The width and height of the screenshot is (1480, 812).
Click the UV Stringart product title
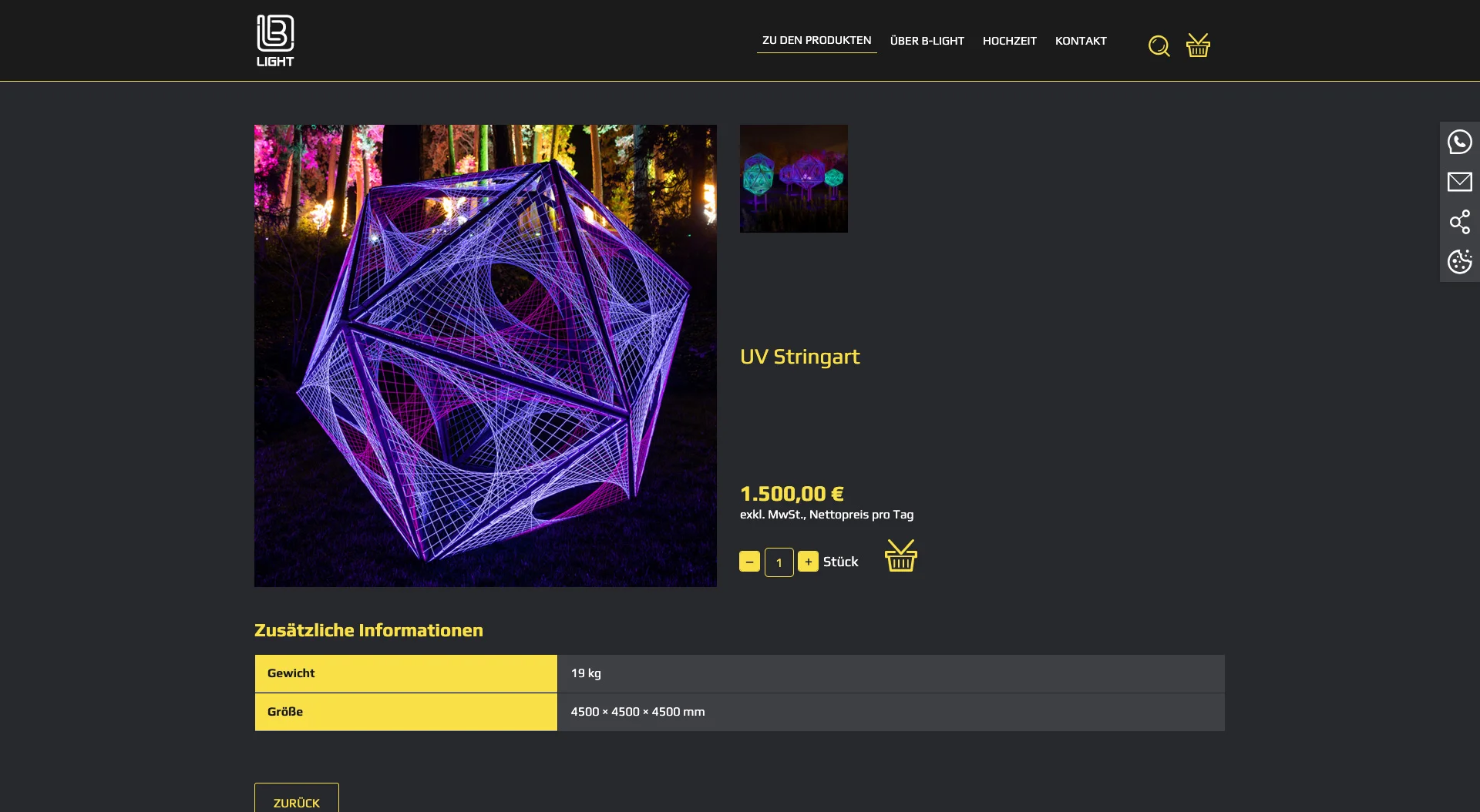click(x=799, y=357)
